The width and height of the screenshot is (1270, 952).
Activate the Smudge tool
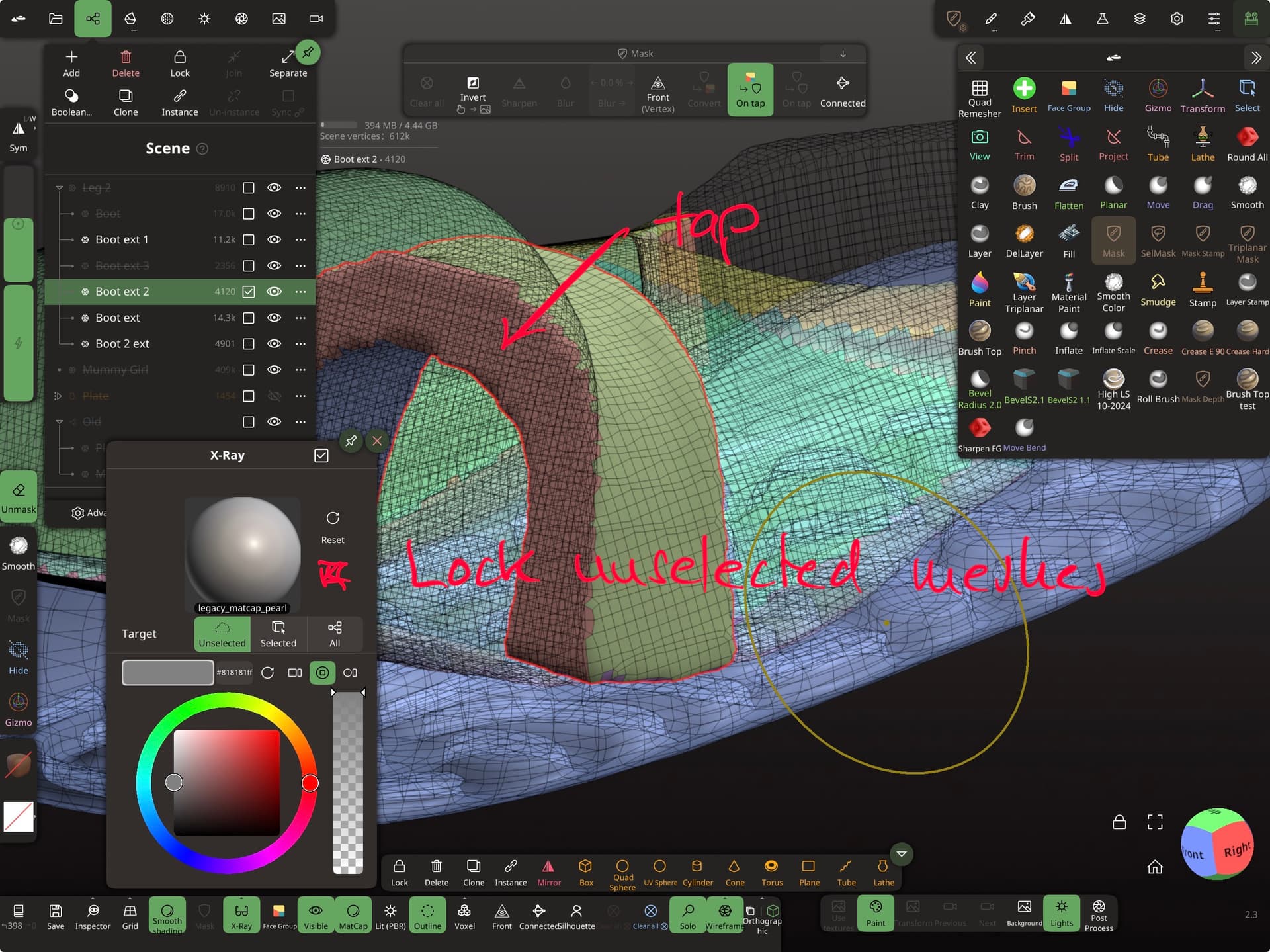1158,289
